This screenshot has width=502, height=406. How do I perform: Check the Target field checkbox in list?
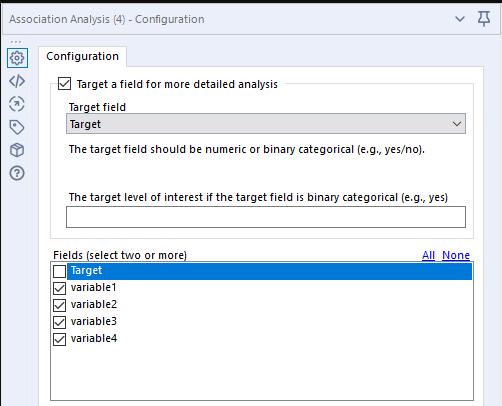click(x=59, y=271)
